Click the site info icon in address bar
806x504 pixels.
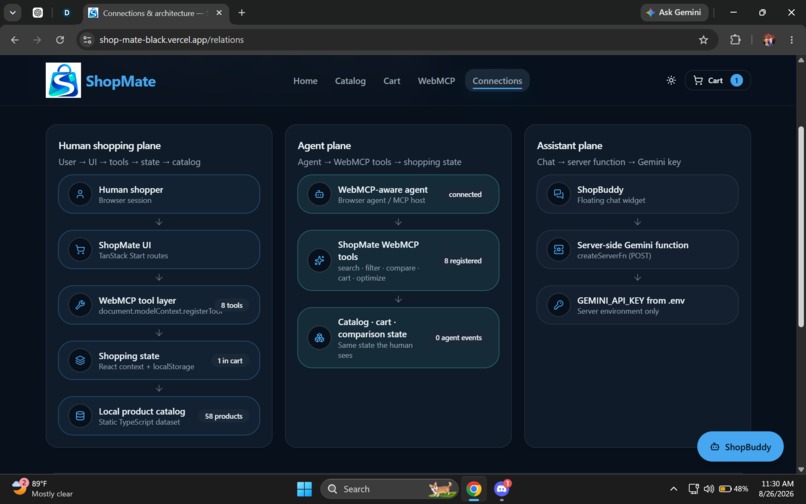[x=87, y=40]
